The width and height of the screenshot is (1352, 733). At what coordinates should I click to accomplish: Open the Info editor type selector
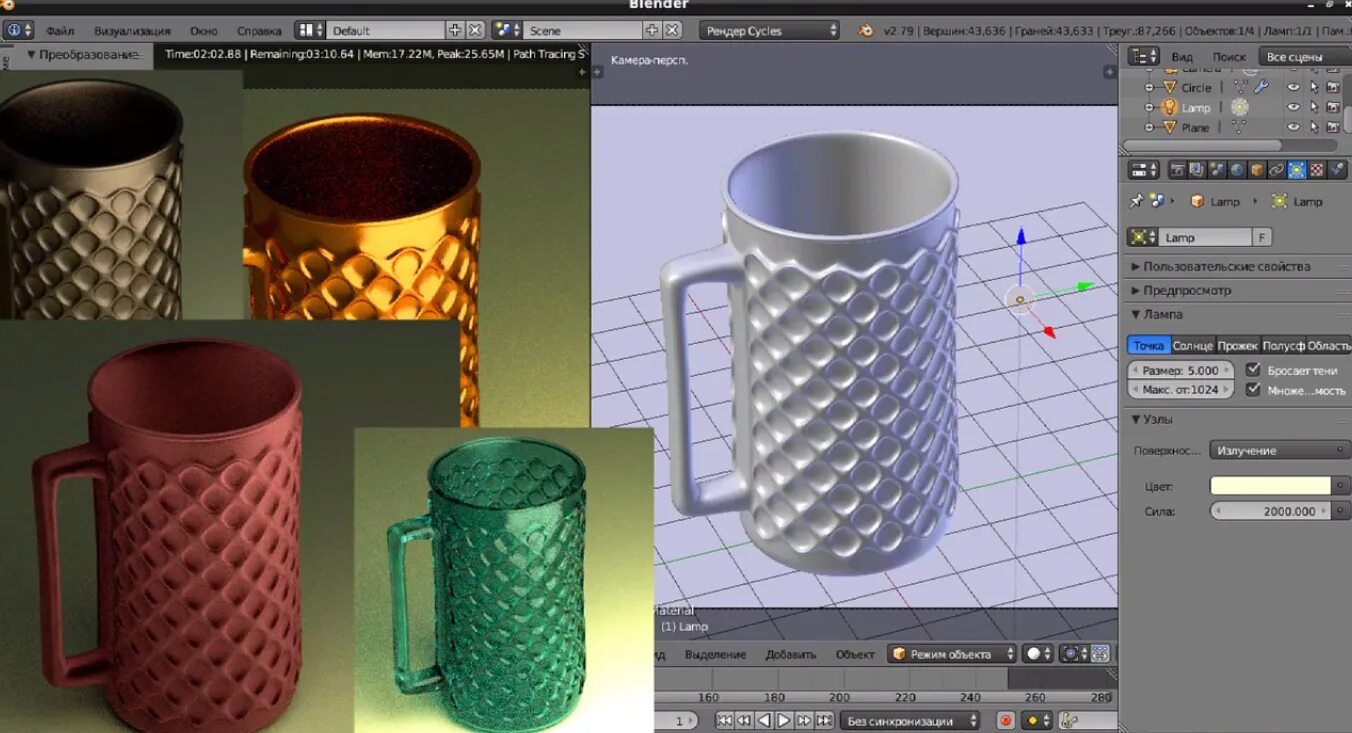(x=18, y=30)
